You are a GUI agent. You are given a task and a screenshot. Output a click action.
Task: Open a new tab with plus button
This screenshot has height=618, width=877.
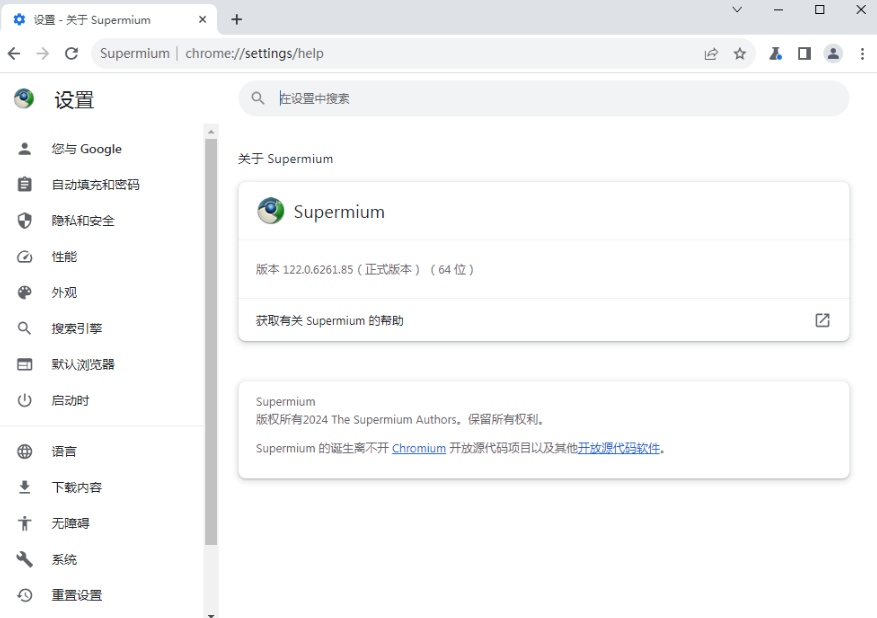pos(237,20)
